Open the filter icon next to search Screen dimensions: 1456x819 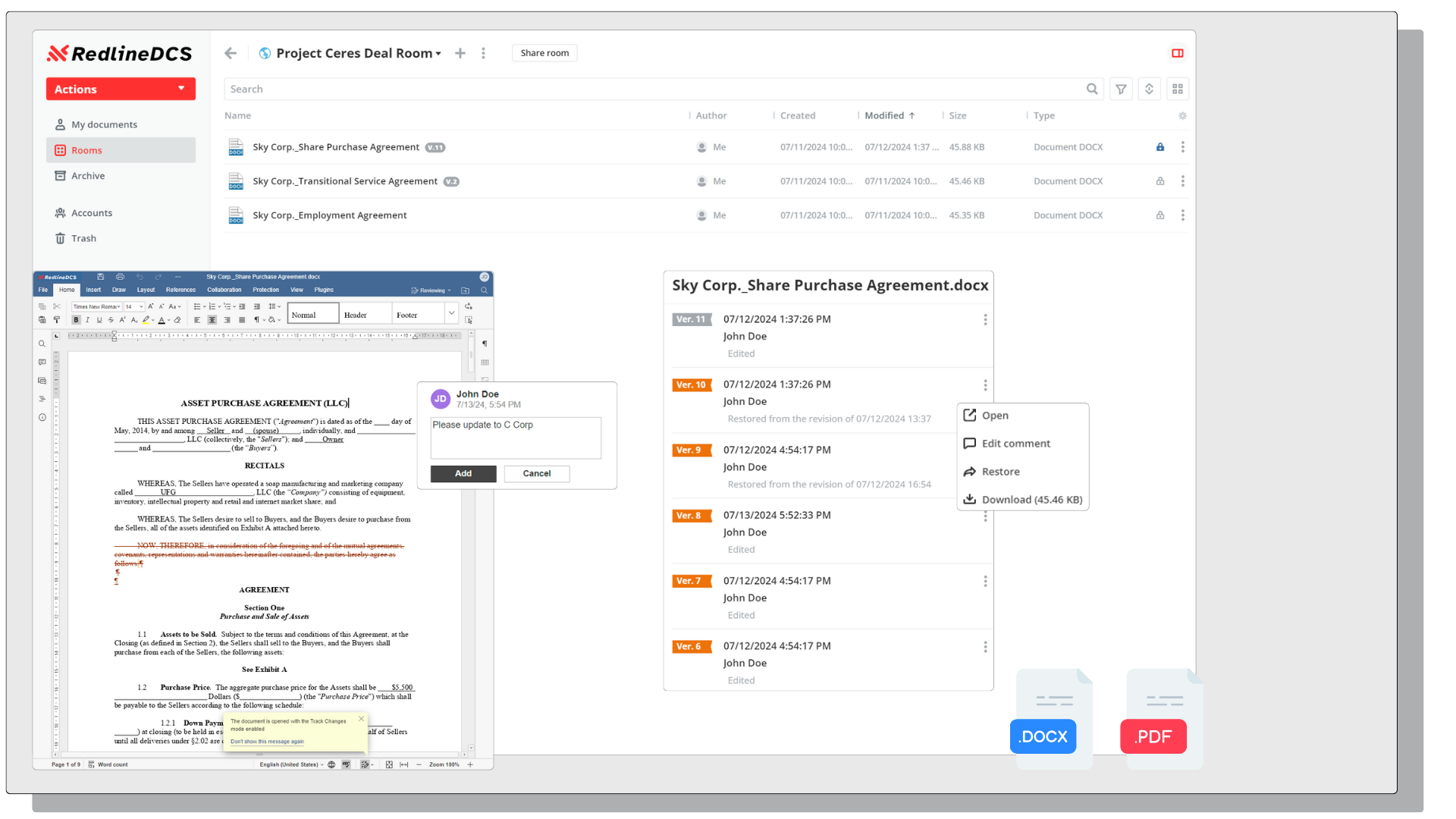[1121, 89]
